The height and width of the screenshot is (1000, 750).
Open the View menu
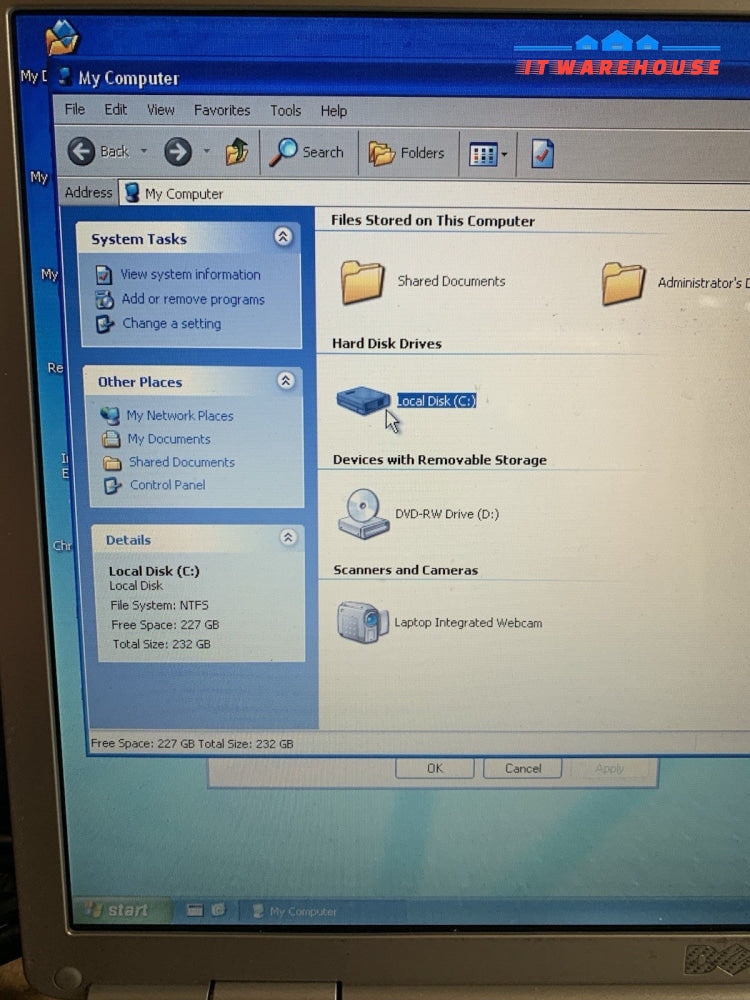pyautogui.click(x=161, y=110)
